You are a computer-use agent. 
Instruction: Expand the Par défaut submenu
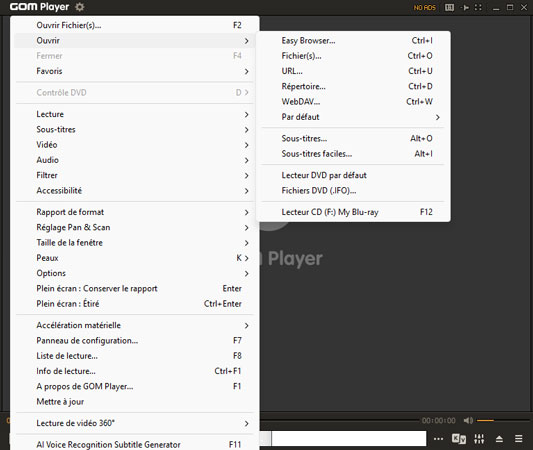[353, 117]
